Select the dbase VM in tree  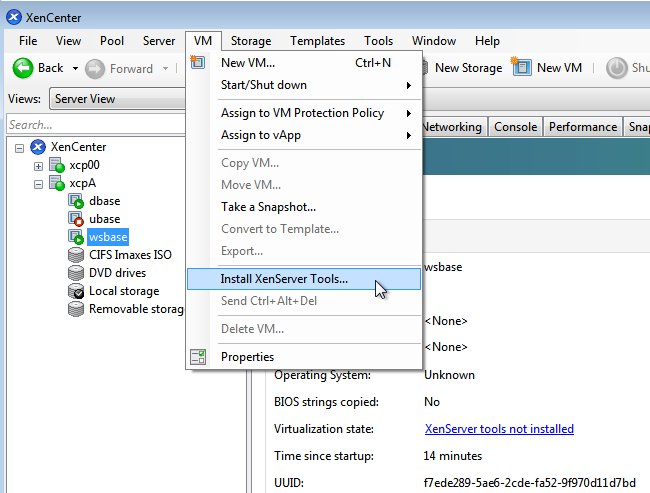(104, 201)
